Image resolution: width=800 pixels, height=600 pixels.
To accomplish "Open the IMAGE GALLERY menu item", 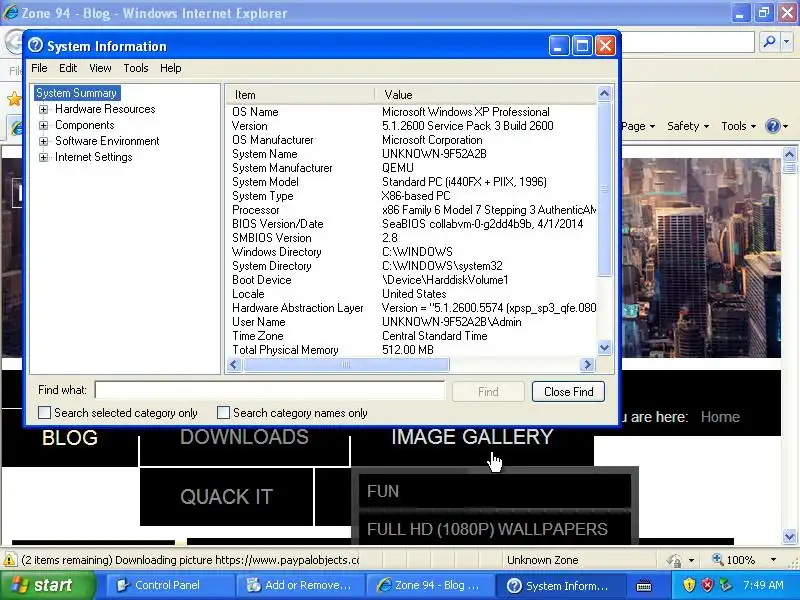I will point(472,437).
